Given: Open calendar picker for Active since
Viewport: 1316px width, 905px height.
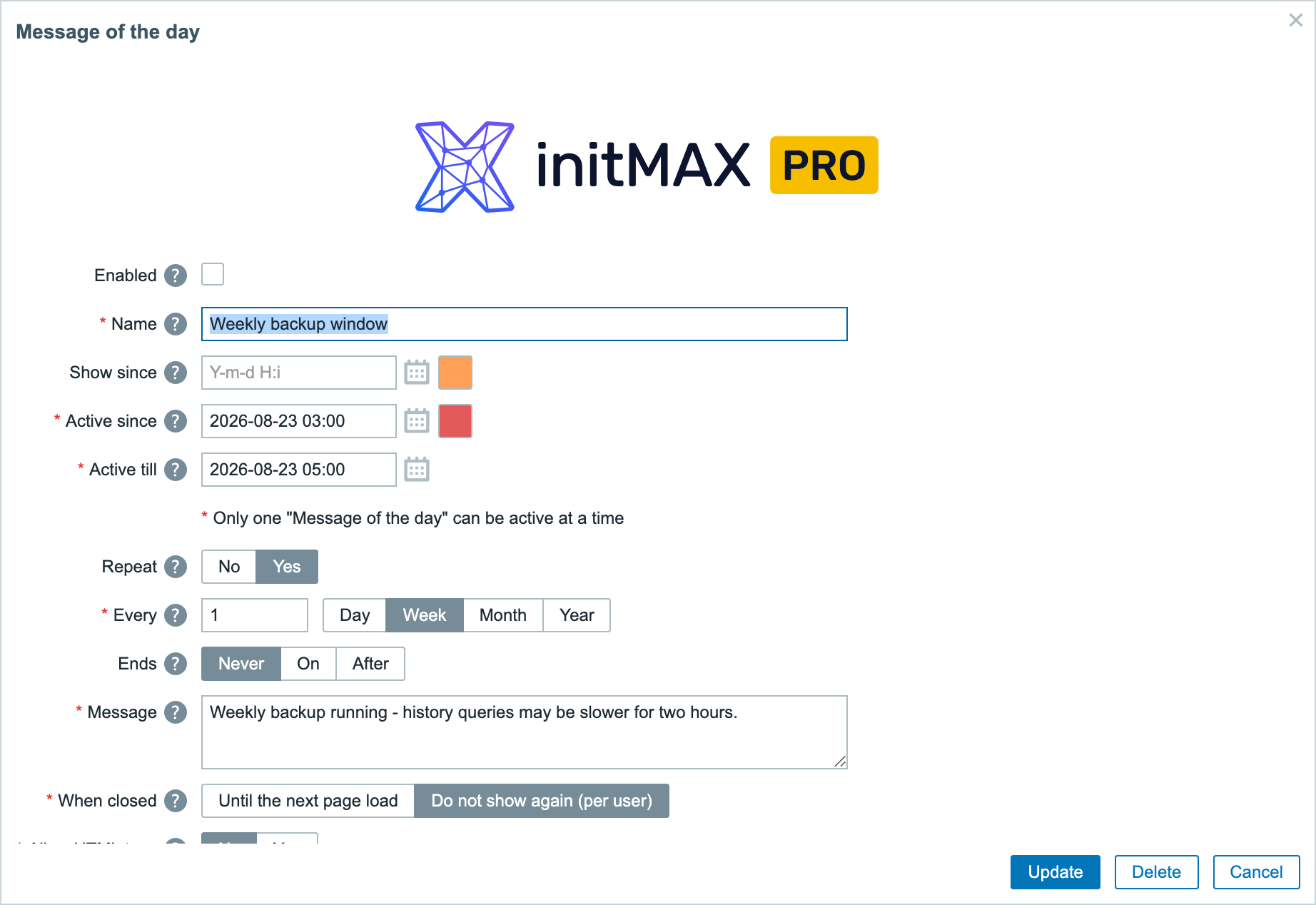Looking at the screenshot, I should point(417,421).
